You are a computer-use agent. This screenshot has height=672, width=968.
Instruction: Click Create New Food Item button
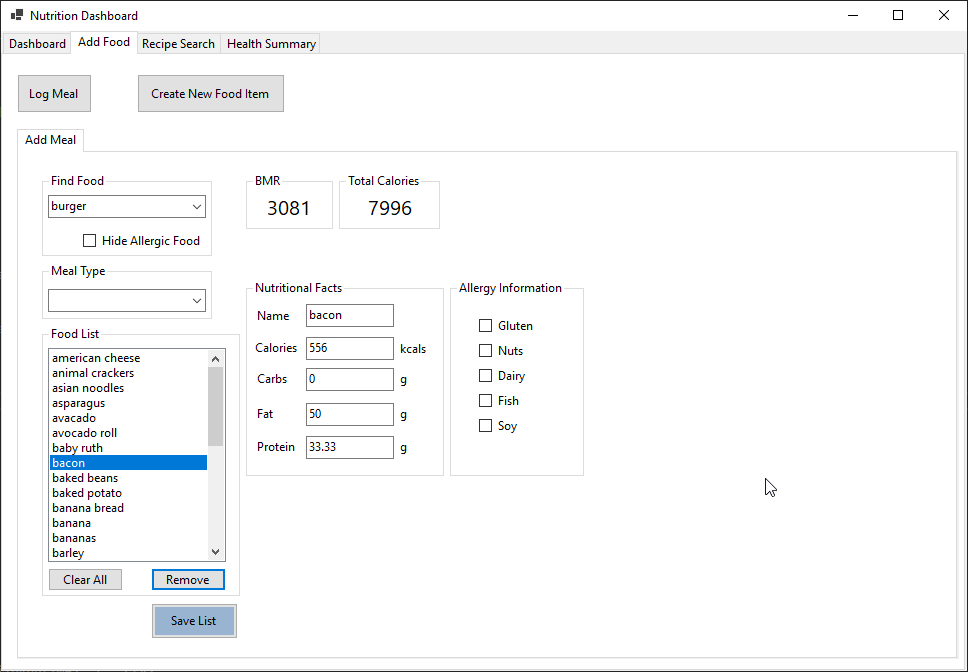tap(210, 94)
